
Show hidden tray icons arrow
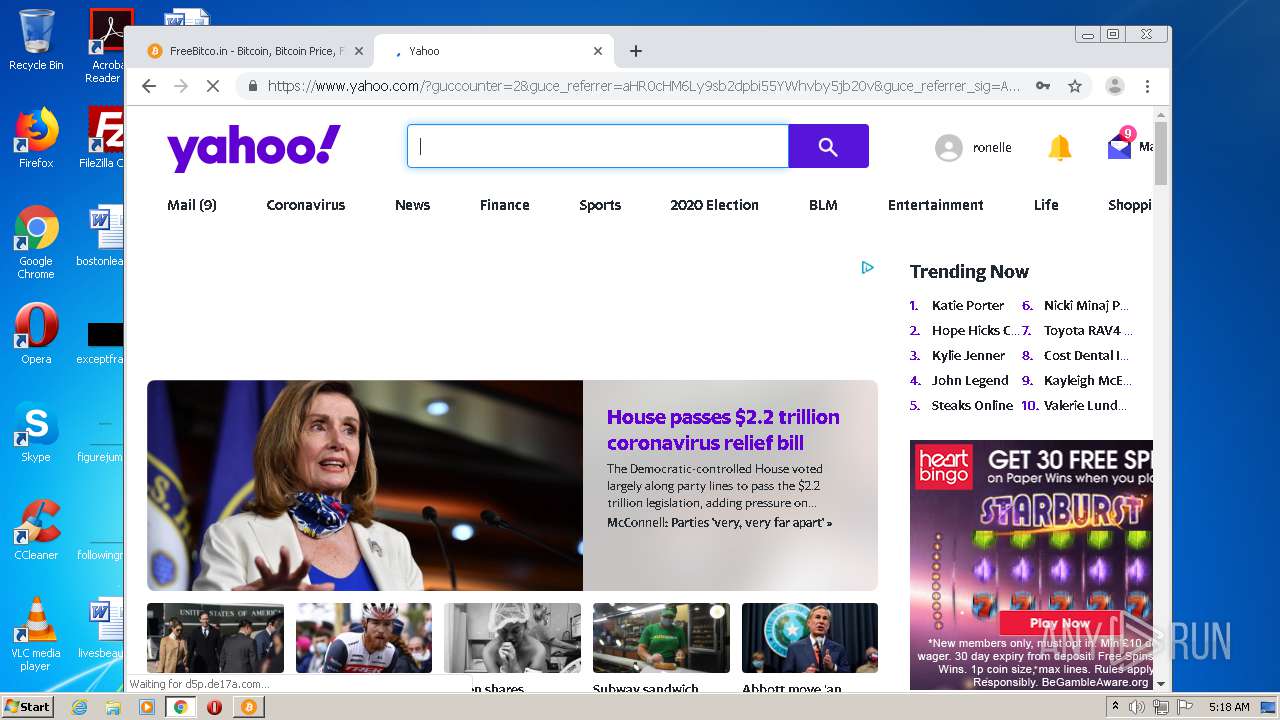[1116, 707]
